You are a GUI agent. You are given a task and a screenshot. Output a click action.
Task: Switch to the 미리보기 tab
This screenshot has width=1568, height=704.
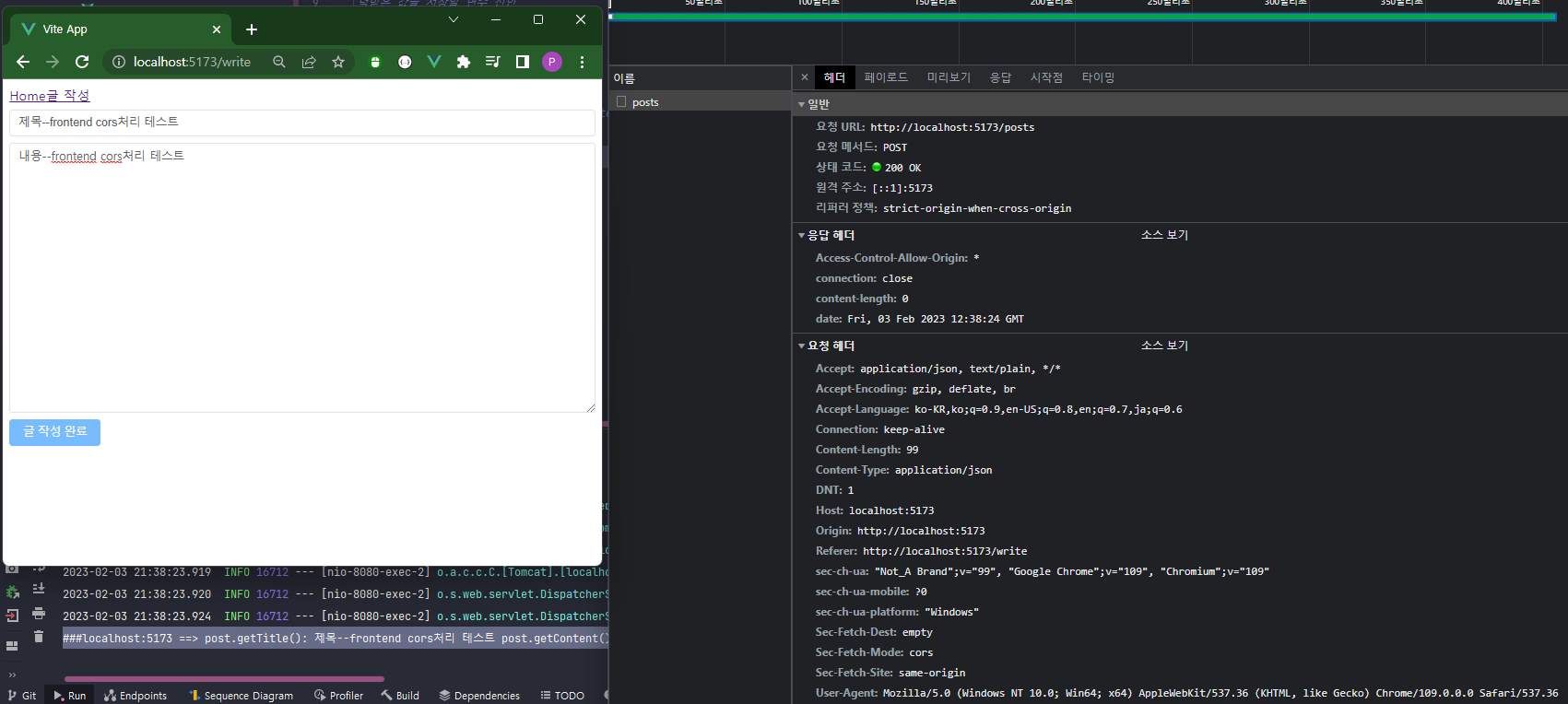pos(949,77)
